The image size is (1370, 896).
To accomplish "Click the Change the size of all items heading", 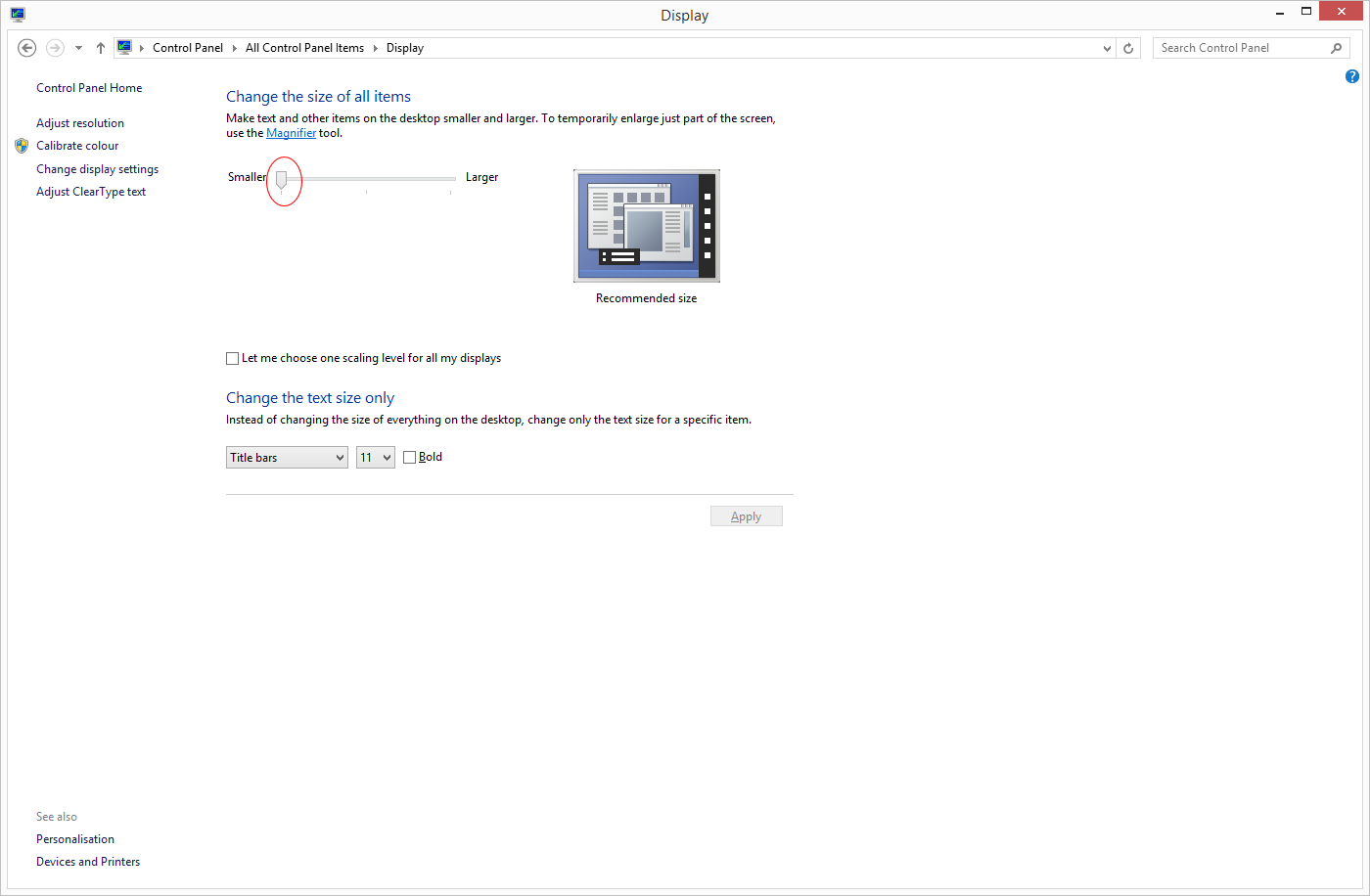I will coord(318,96).
